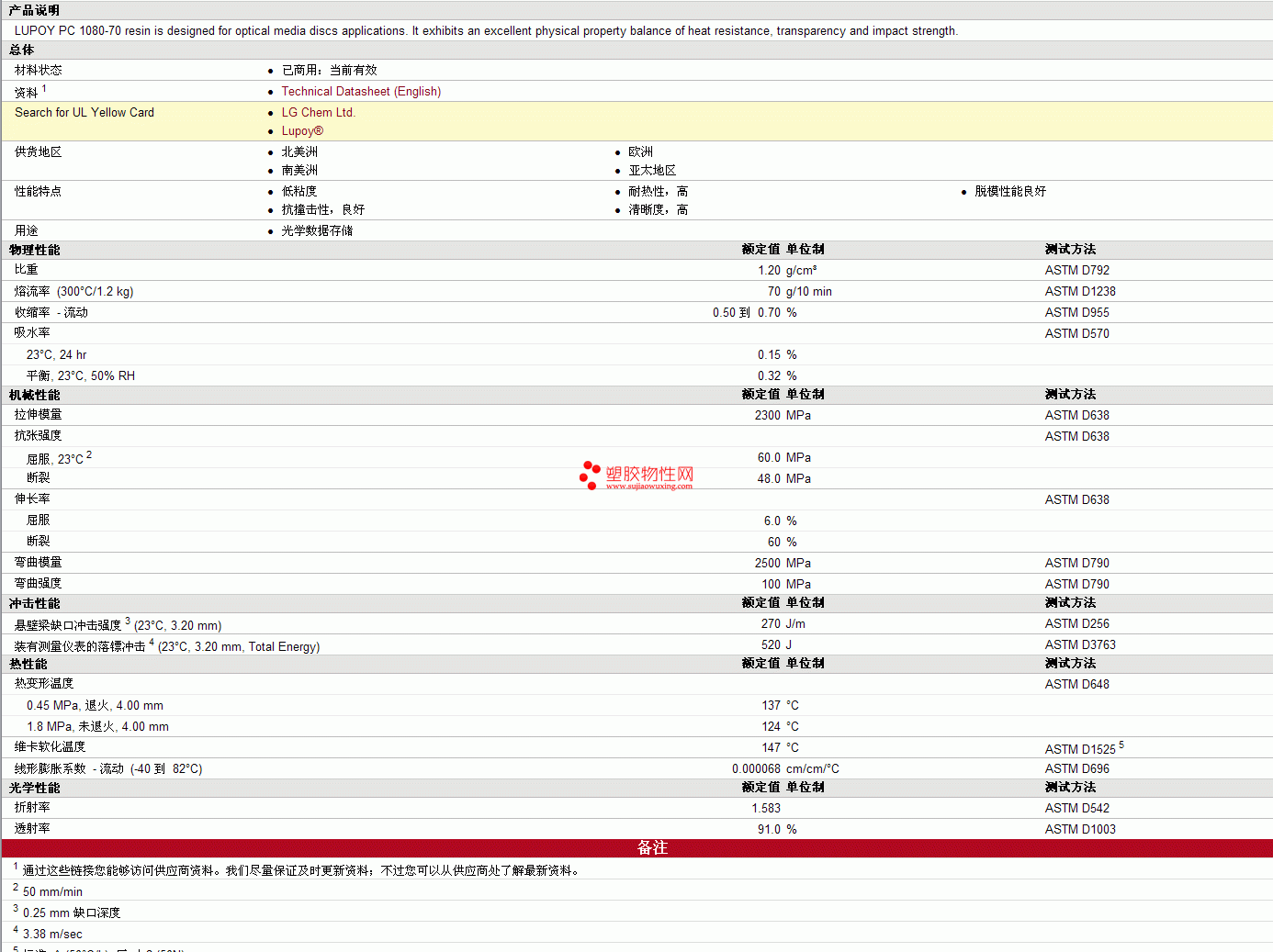The image size is (1273, 952).
Task: Click the 维卡软化温度 value 147
Action: (x=771, y=748)
